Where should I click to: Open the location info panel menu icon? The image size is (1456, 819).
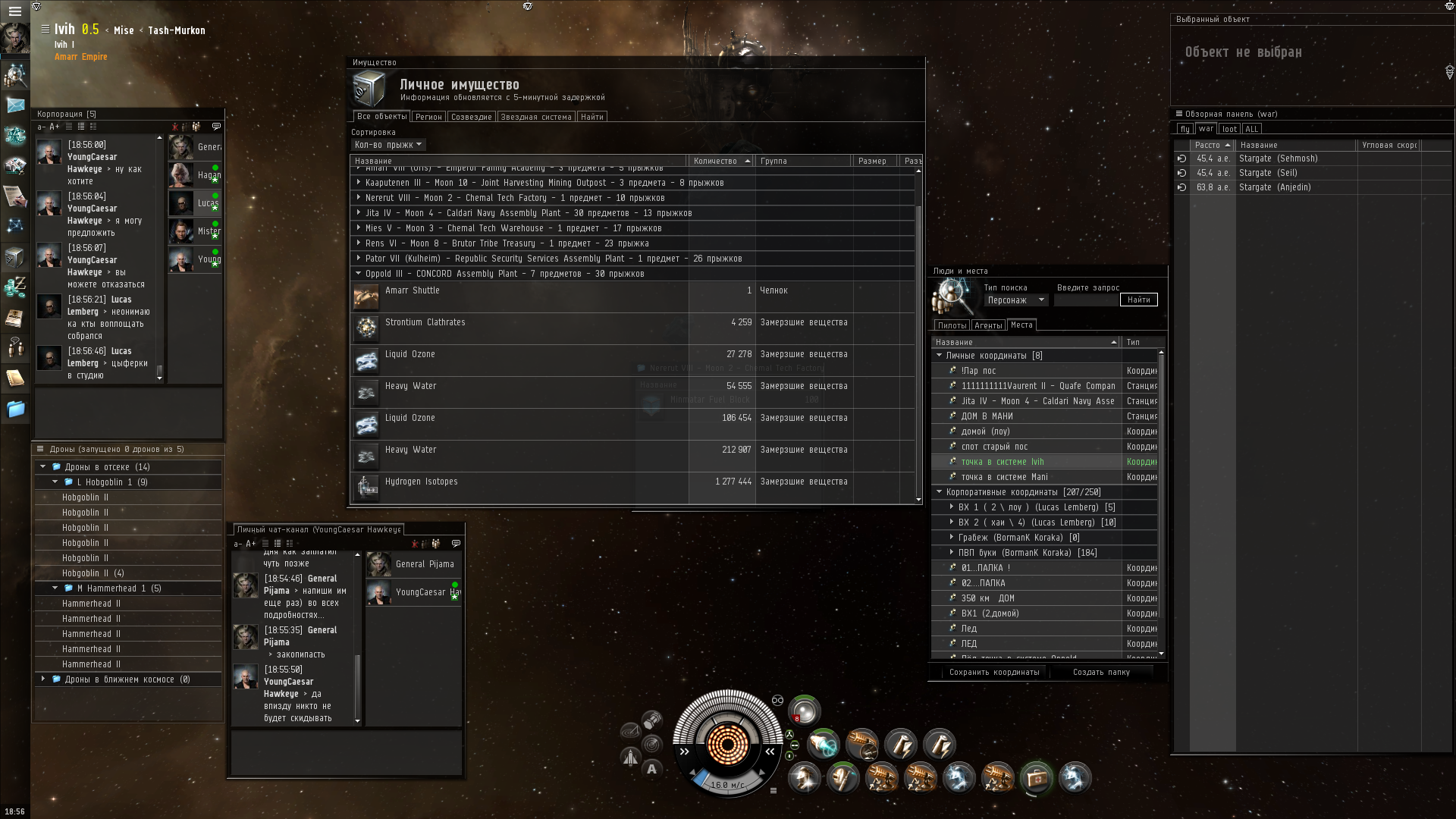point(45,29)
